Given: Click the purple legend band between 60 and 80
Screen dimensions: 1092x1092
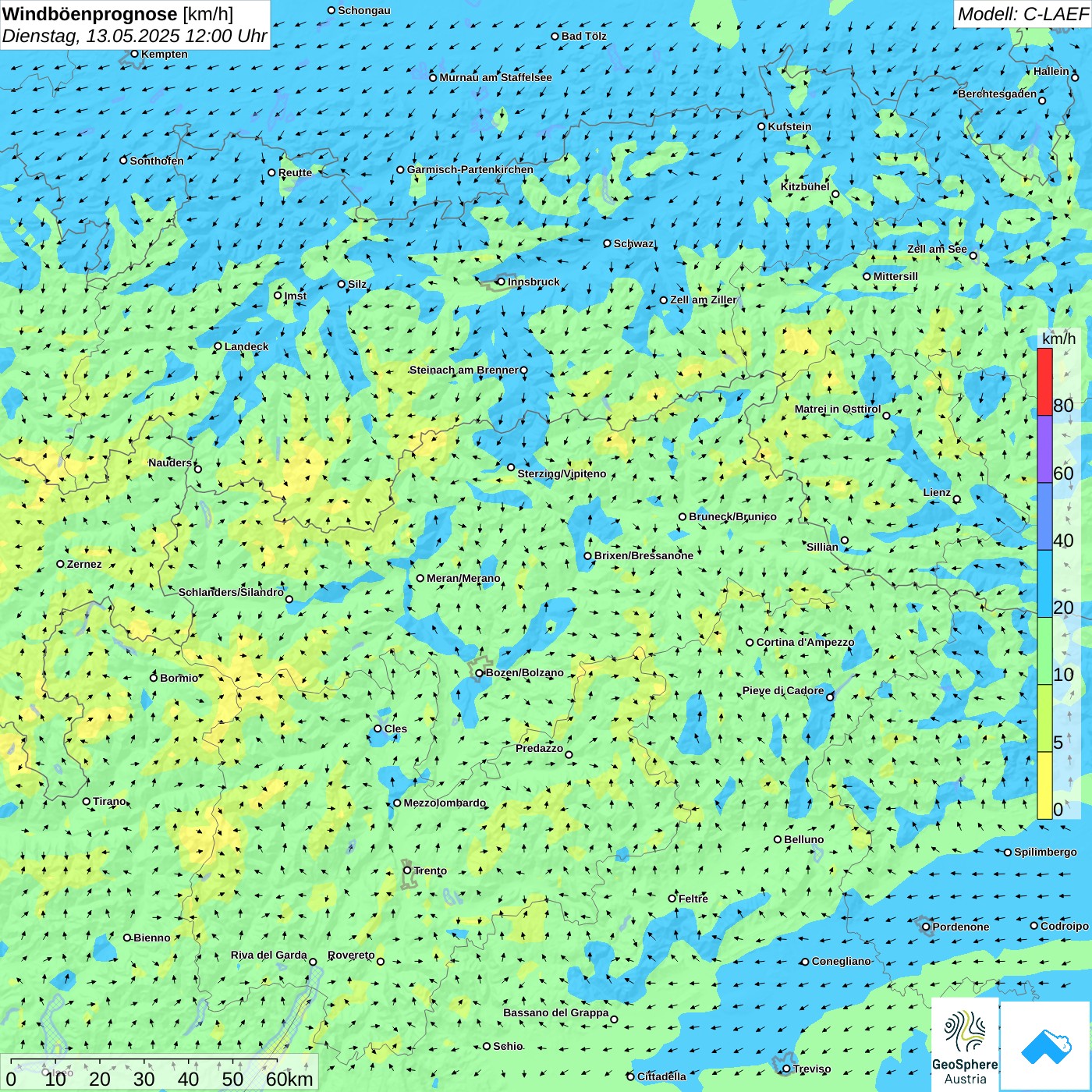Looking at the screenshot, I should 1044,449.
